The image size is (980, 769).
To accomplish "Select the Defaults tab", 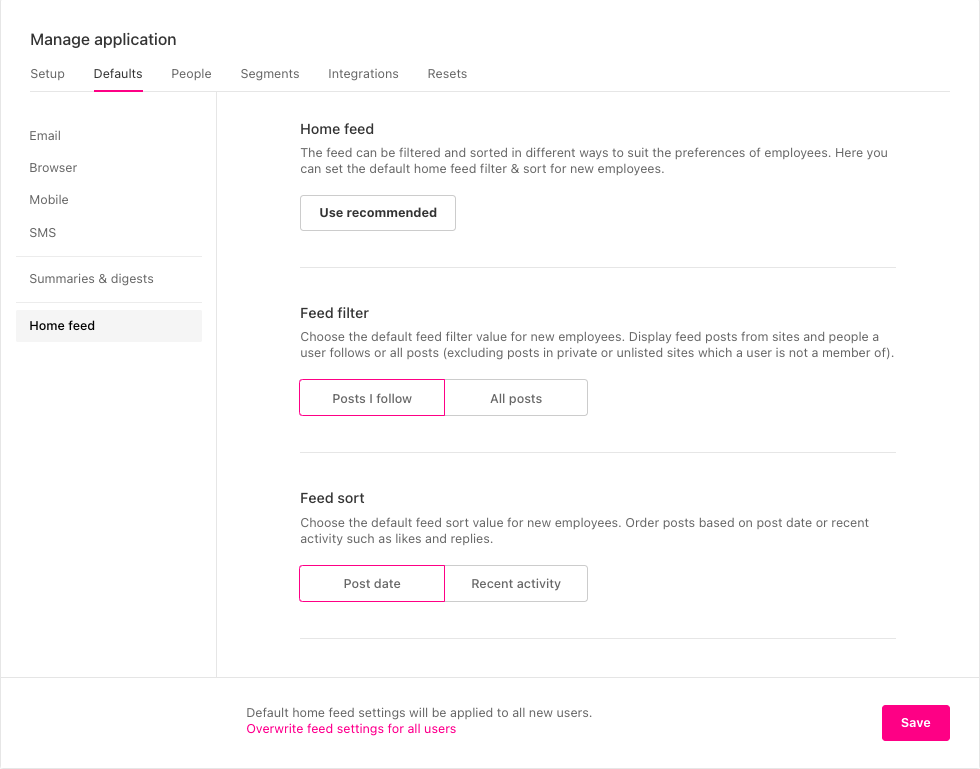I will pos(118,74).
